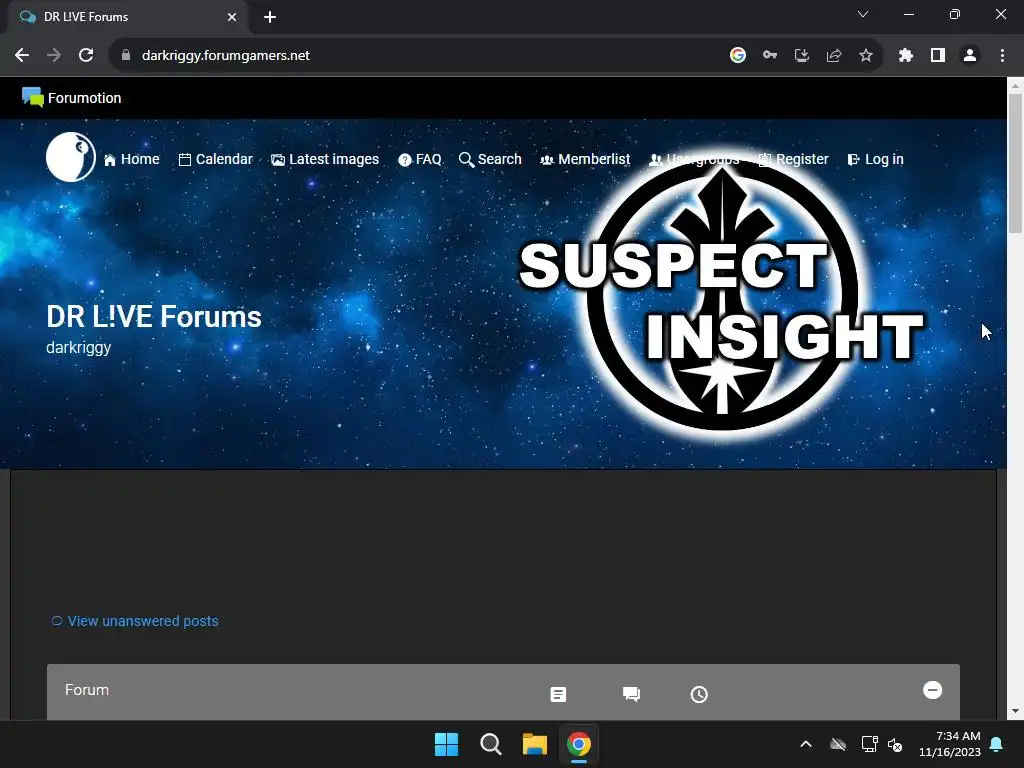The width and height of the screenshot is (1024, 768).
Task: Toggle the browser side panel icon
Action: pos(938,56)
